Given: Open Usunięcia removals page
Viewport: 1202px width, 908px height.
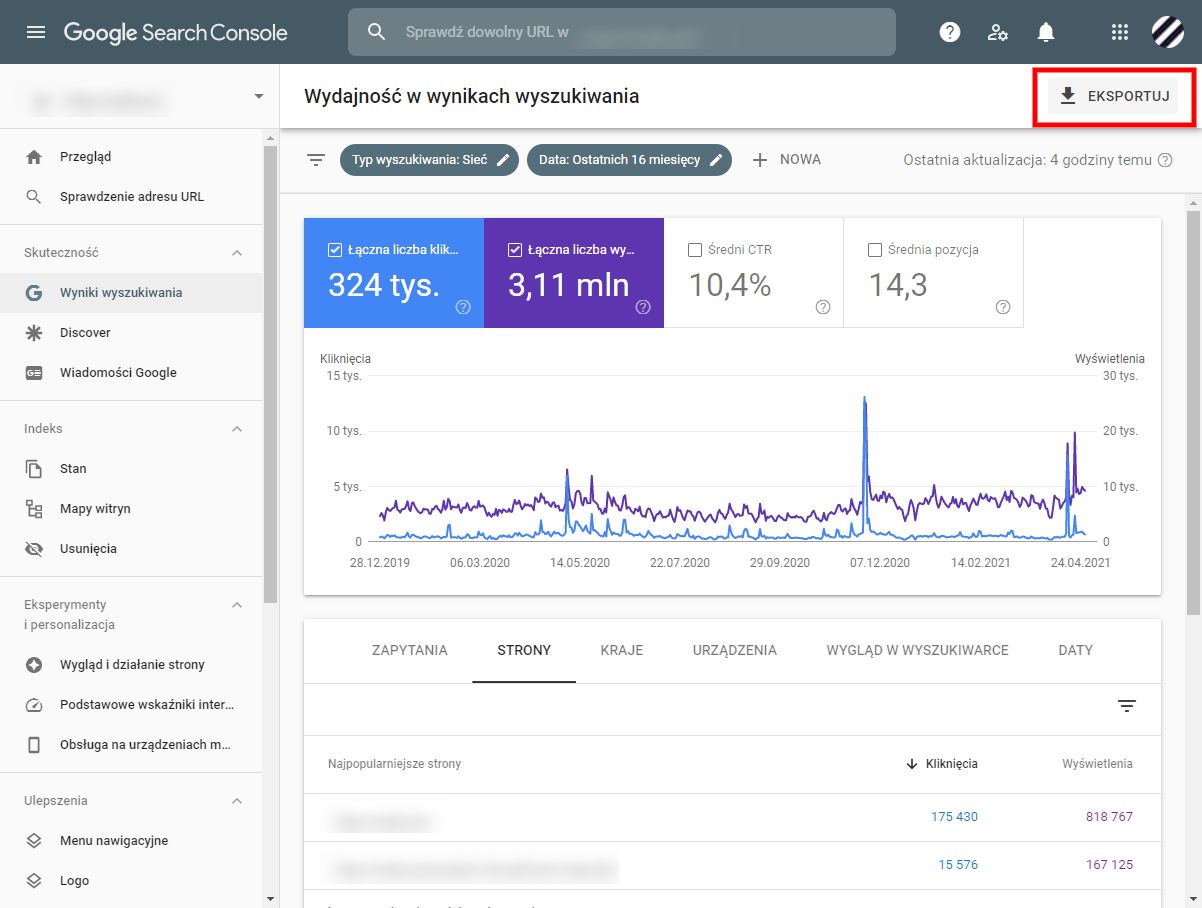Looking at the screenshot, I should [88, 549].
